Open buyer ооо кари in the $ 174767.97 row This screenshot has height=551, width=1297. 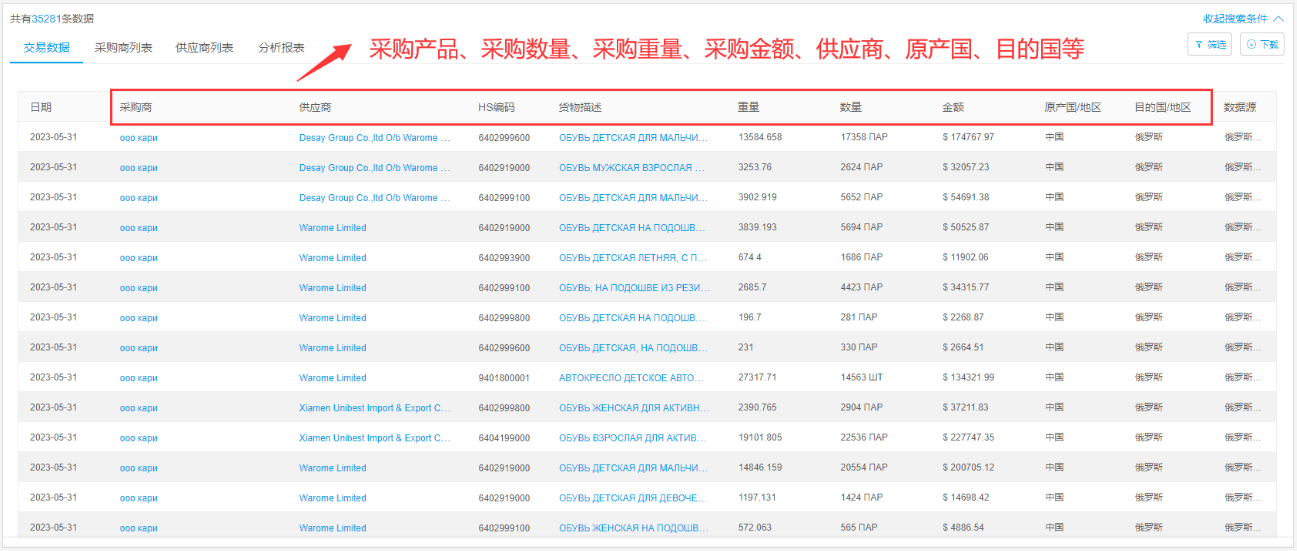pos(139,137)
